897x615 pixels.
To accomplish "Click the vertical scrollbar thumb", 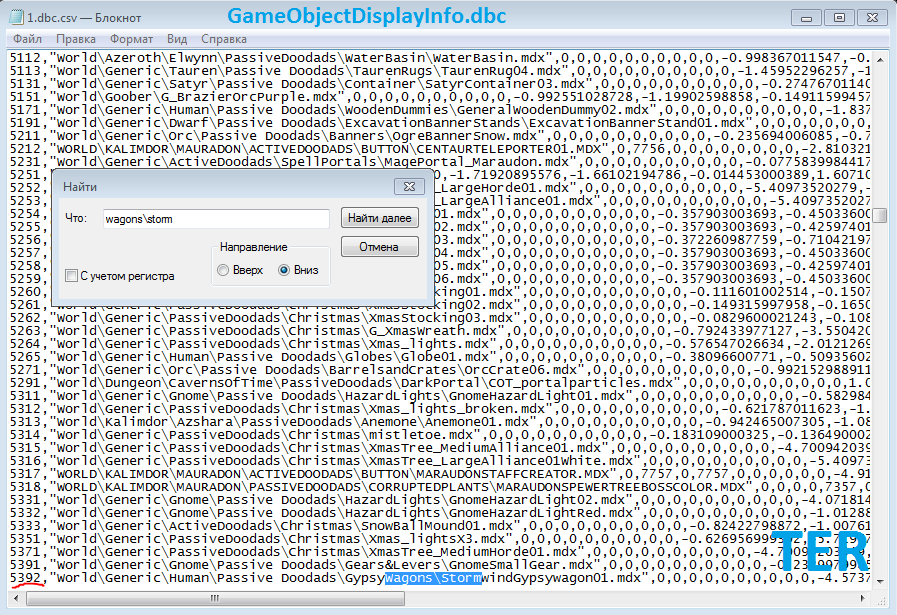I will (880, 215).
